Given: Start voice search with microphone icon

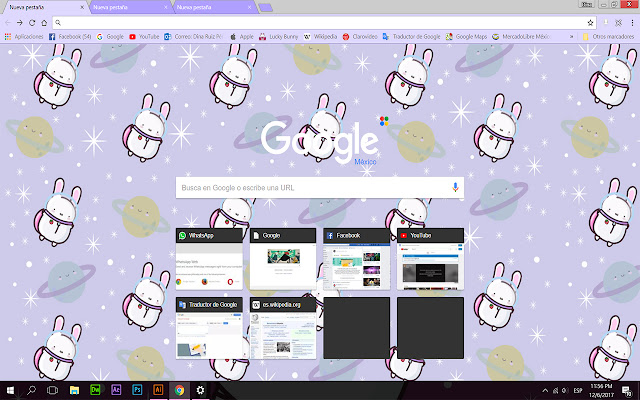Looking at the screenshot, I should click(455, 187).
